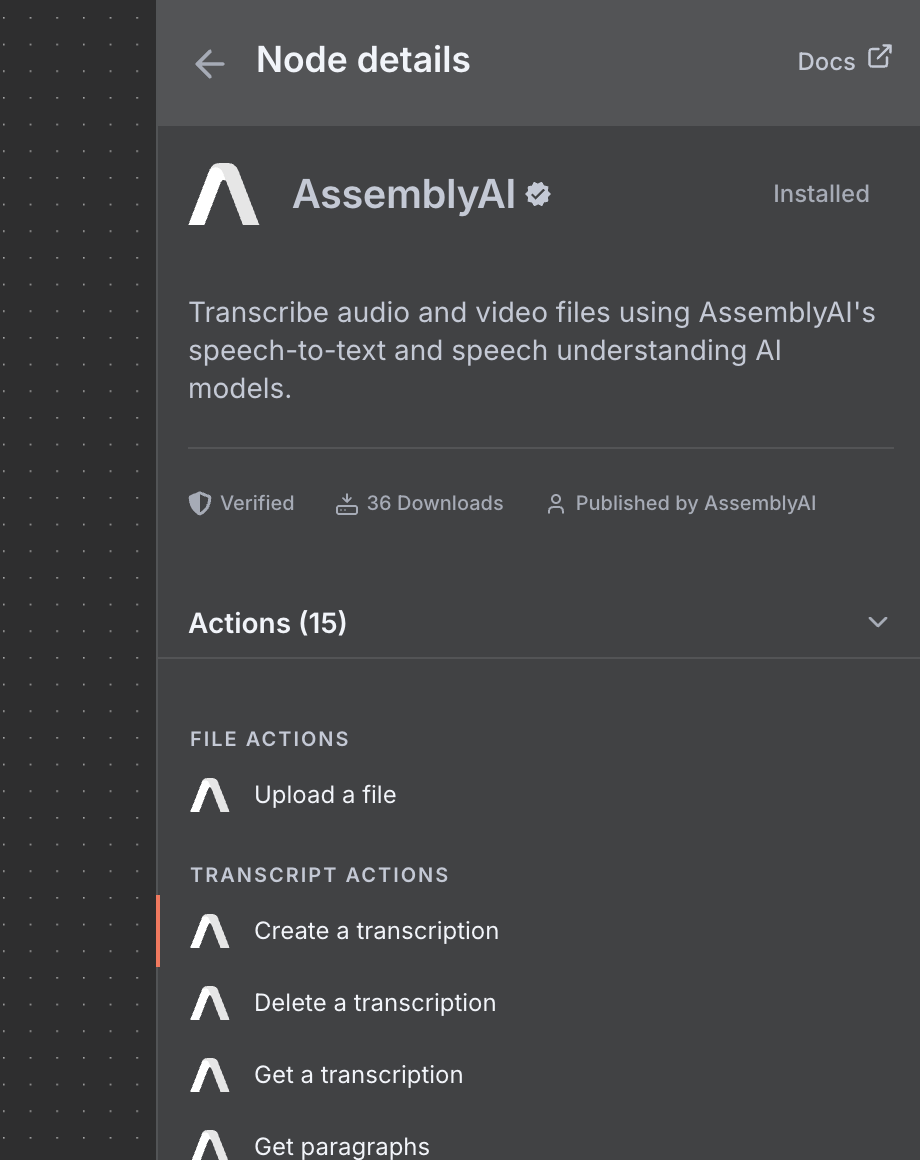Select Get paragraphs action
The height and width of the screenshot is (1160, 920).
tap(342, 1146)
